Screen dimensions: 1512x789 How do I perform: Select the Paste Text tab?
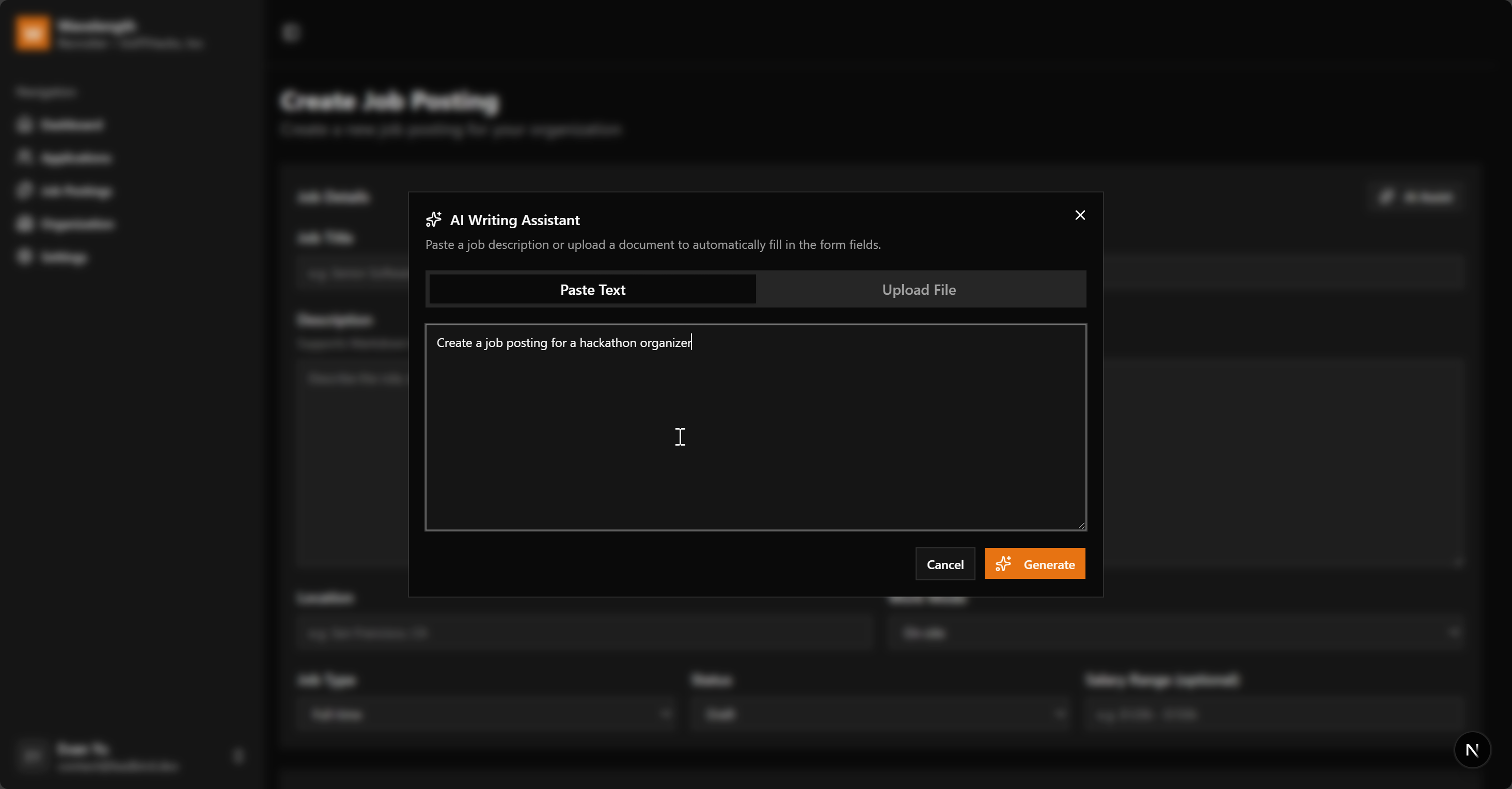click(x=592, y=289)
